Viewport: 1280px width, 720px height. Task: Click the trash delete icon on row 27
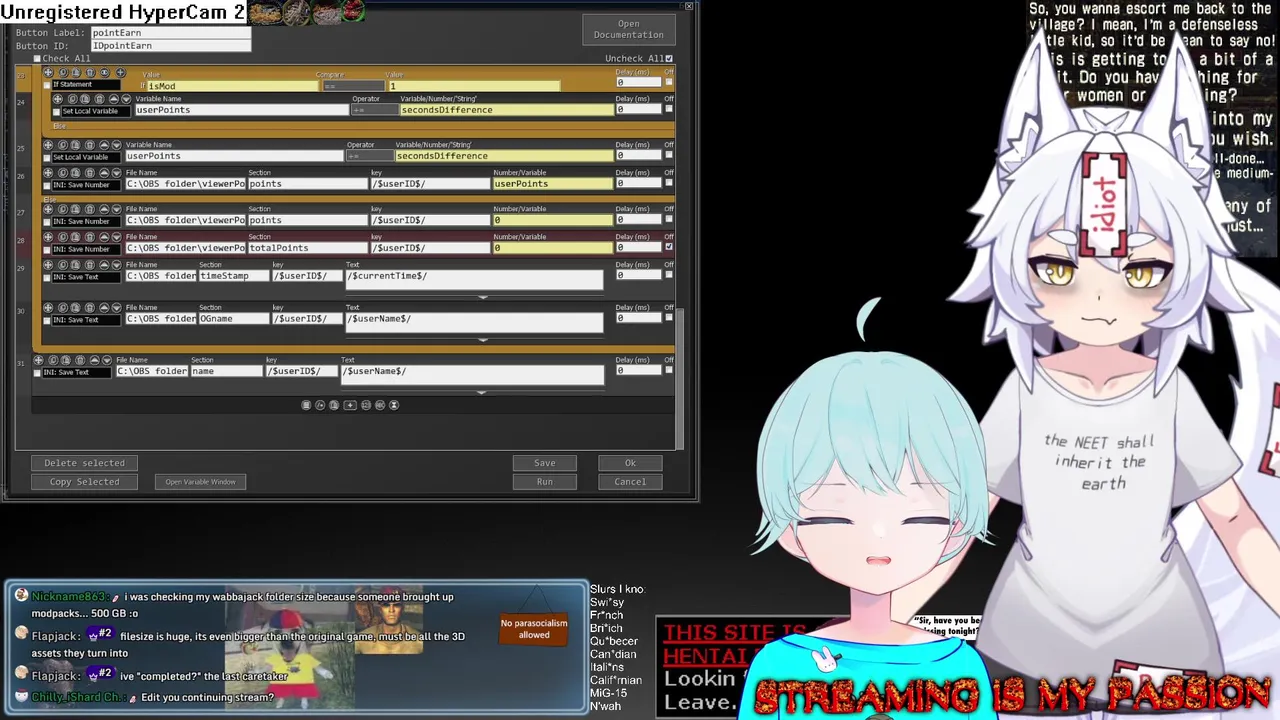[90, 209]
